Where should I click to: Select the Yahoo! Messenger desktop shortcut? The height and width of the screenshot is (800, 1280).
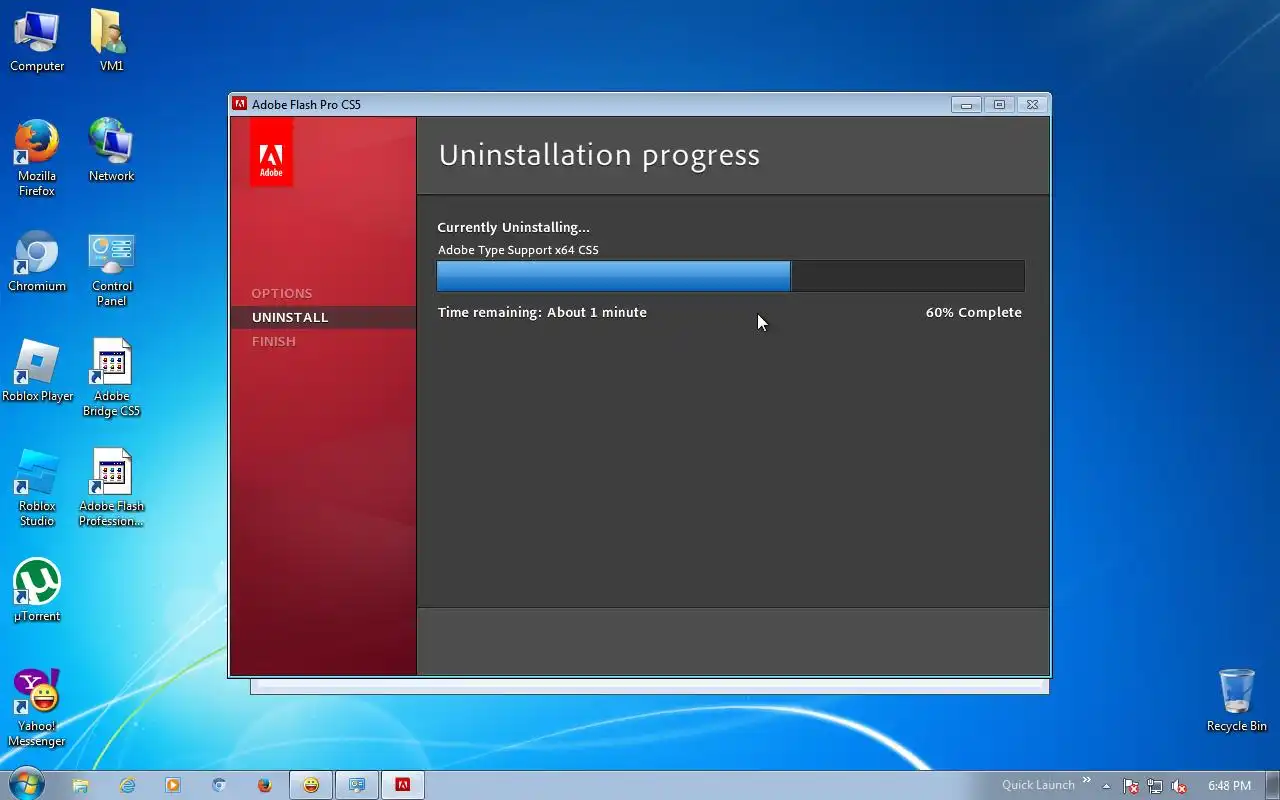pos(37,708)
